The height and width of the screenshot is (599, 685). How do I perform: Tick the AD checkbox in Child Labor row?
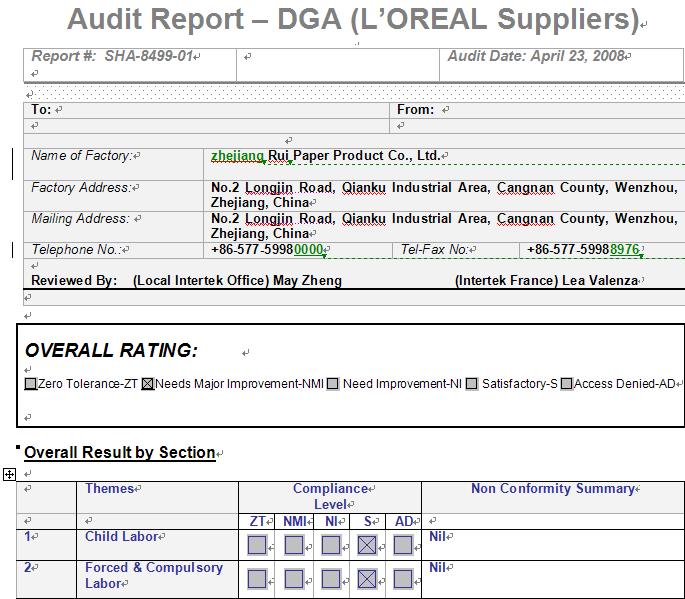pos(403,545)
